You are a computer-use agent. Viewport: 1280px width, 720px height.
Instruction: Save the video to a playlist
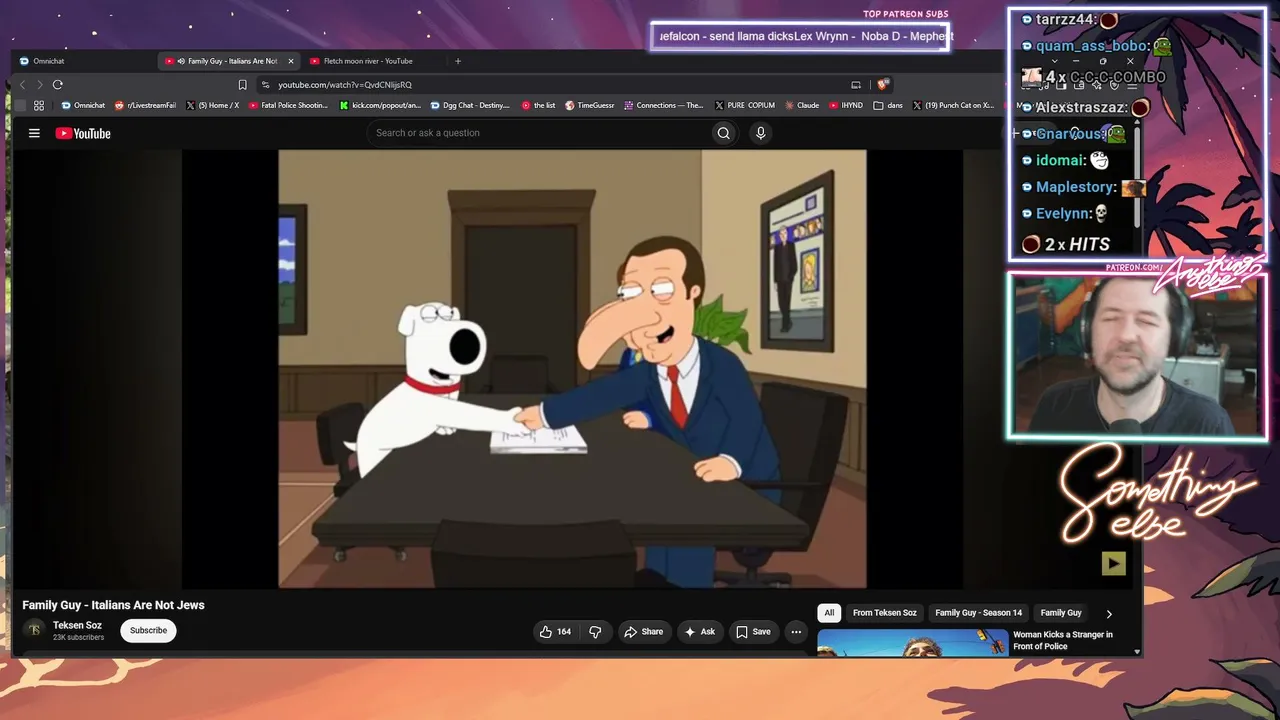coord(753,632)
